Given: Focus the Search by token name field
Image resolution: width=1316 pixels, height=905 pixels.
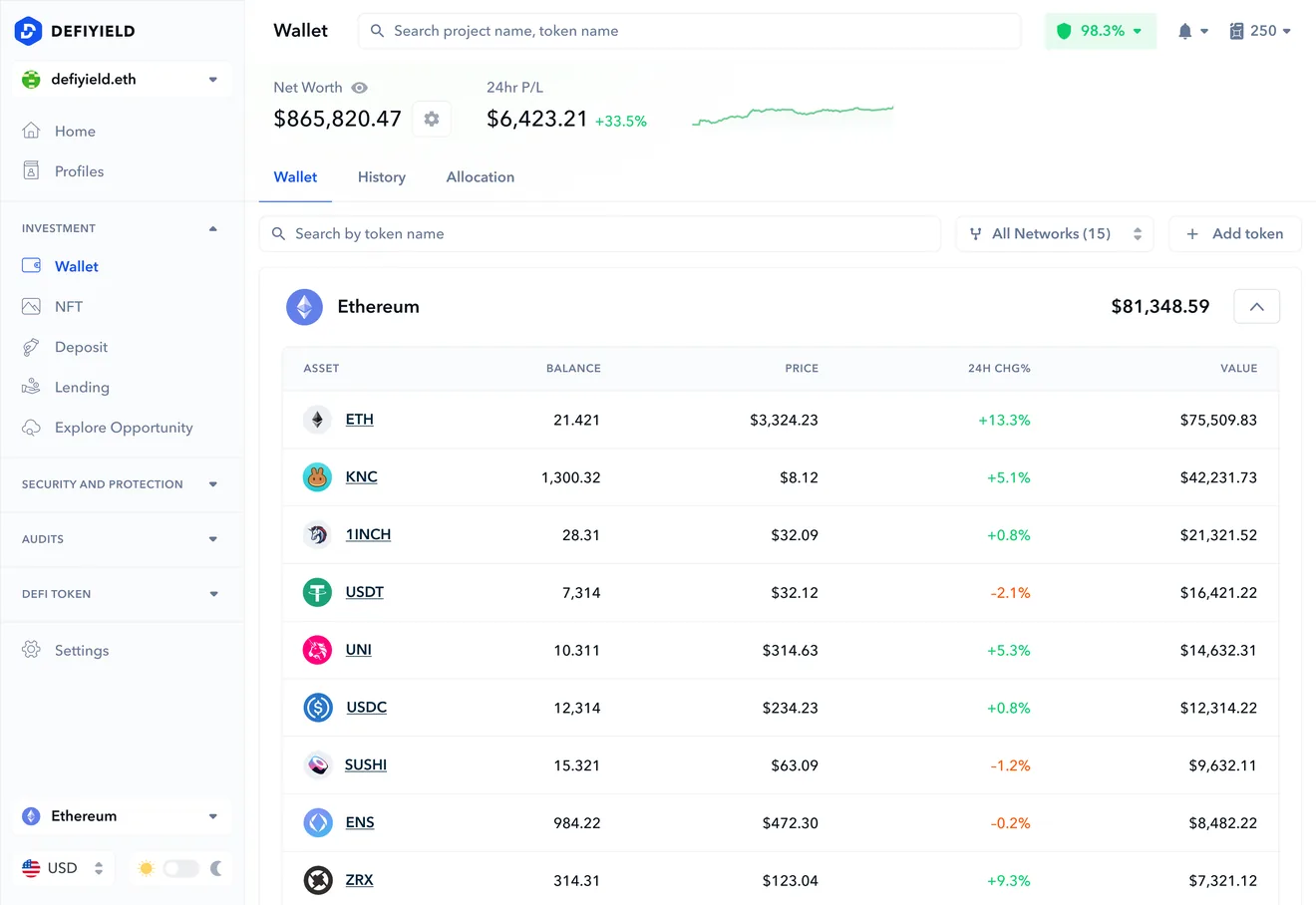Looking at the screenshot, I should tap(600, 234).
